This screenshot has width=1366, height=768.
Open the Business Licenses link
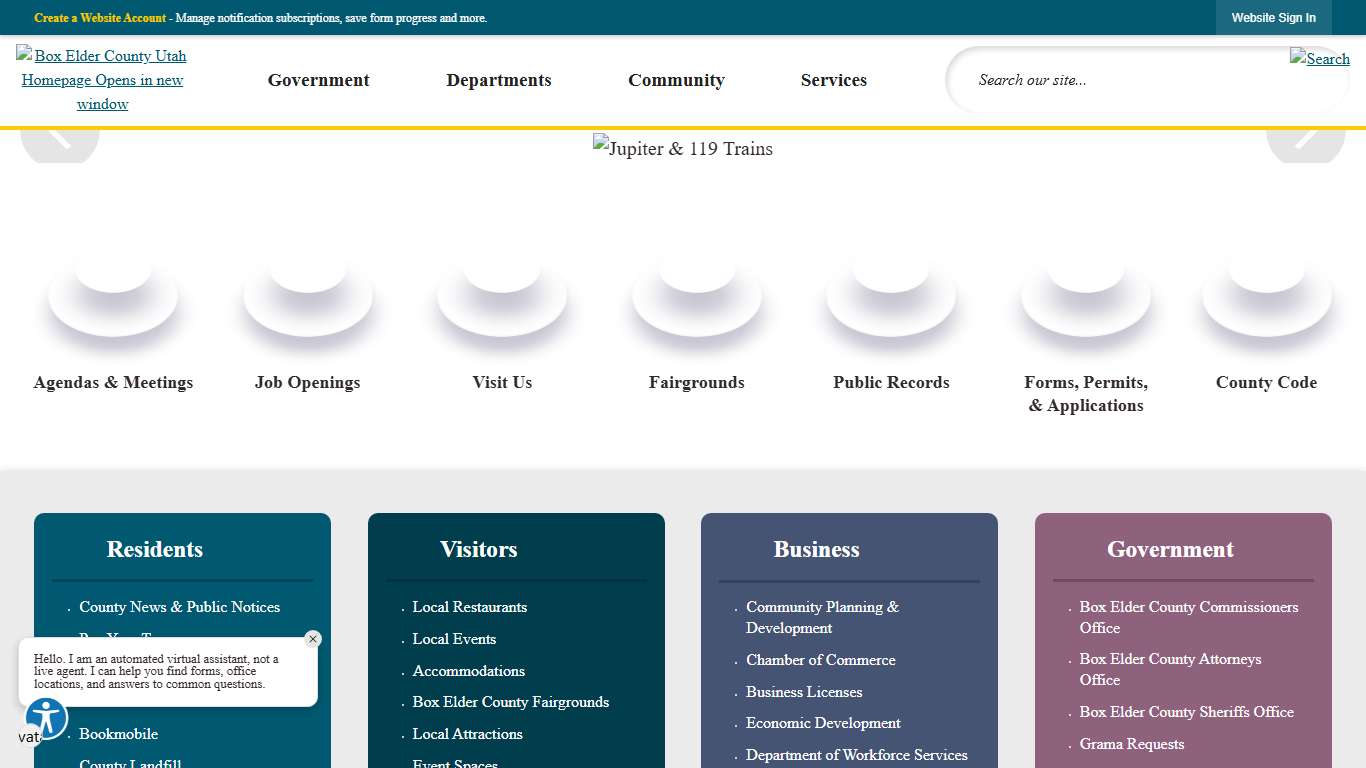(804, 692)
